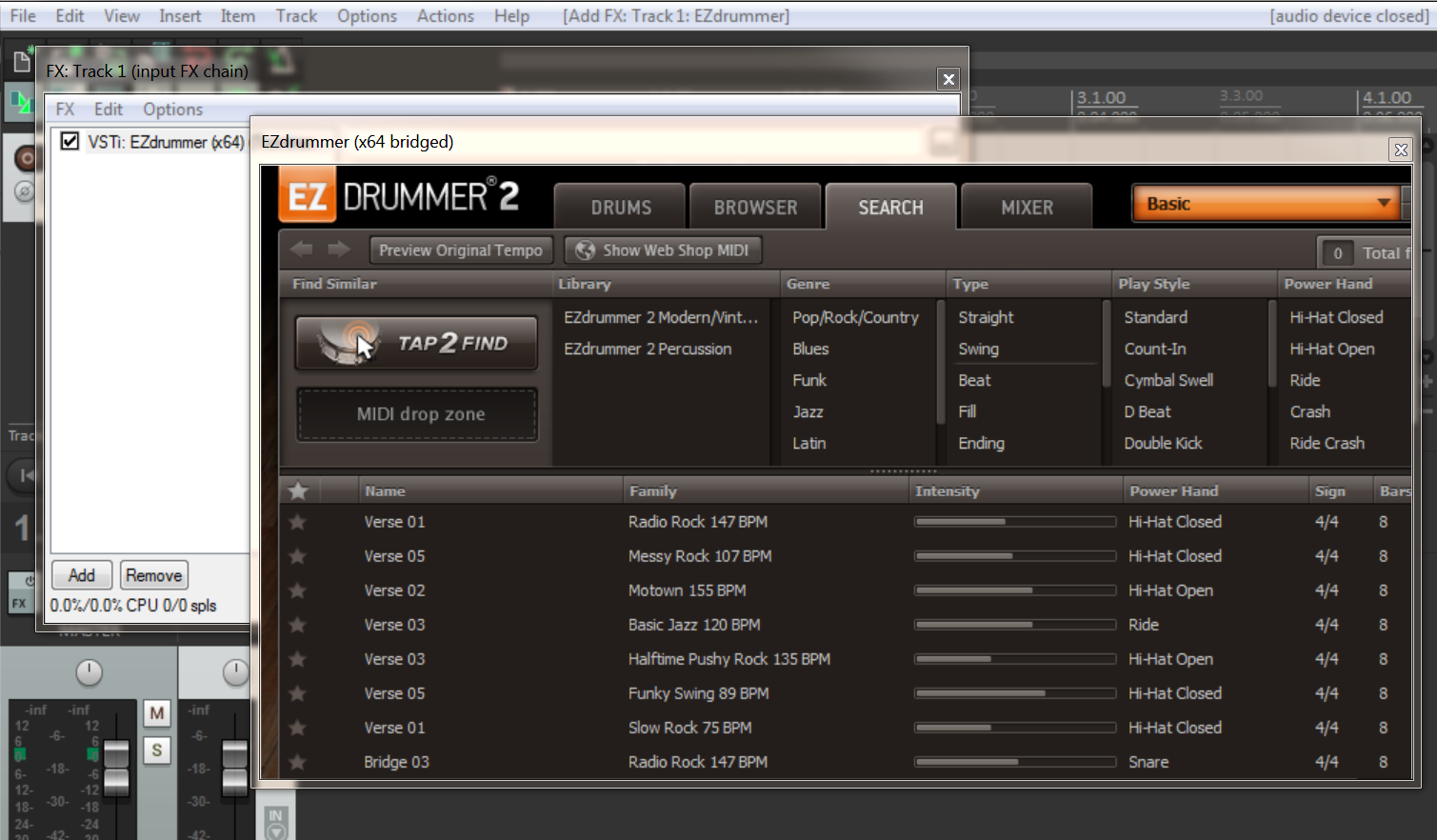Click the back arrow in EZdrummer toolbar
1437x840 pixels.
coord(302,250)
